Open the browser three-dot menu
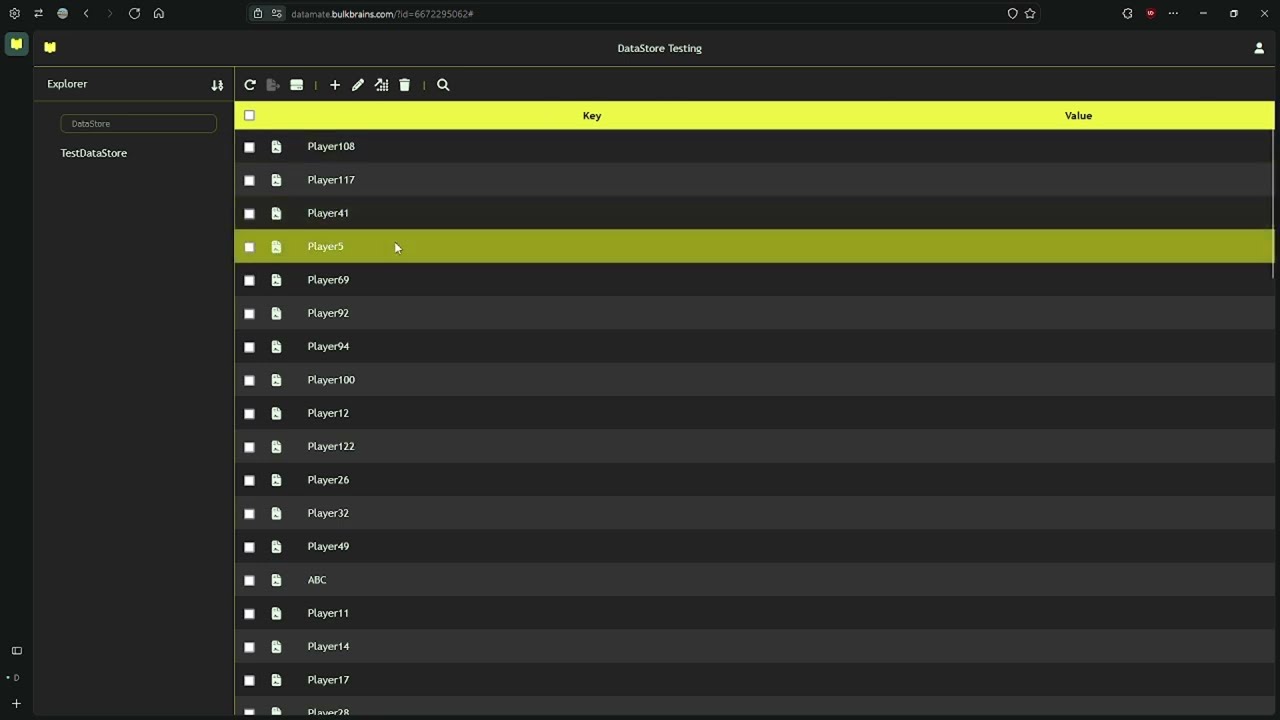The width and height of the screenshot is (1280, 720). coord(1173,14)
